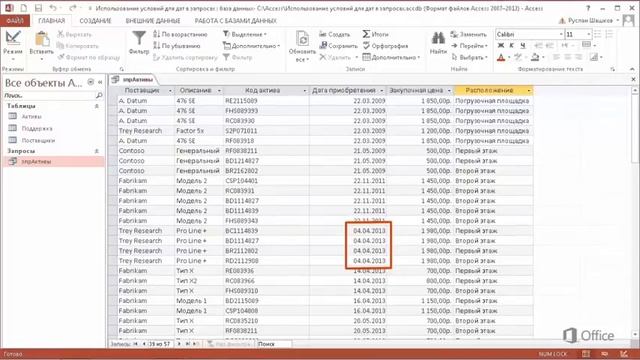Click the Руслан Шашков account name
640x360 pixels.
coord(591,20)
